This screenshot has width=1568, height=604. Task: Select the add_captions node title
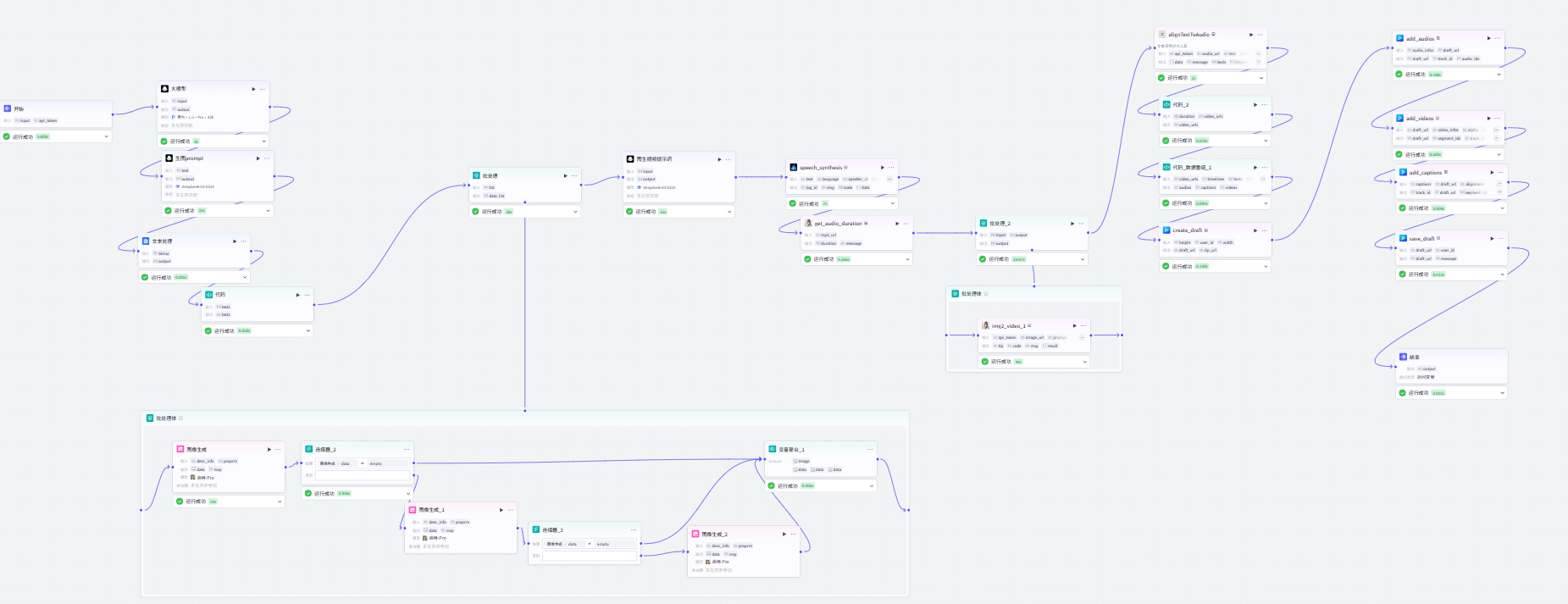1425,173
